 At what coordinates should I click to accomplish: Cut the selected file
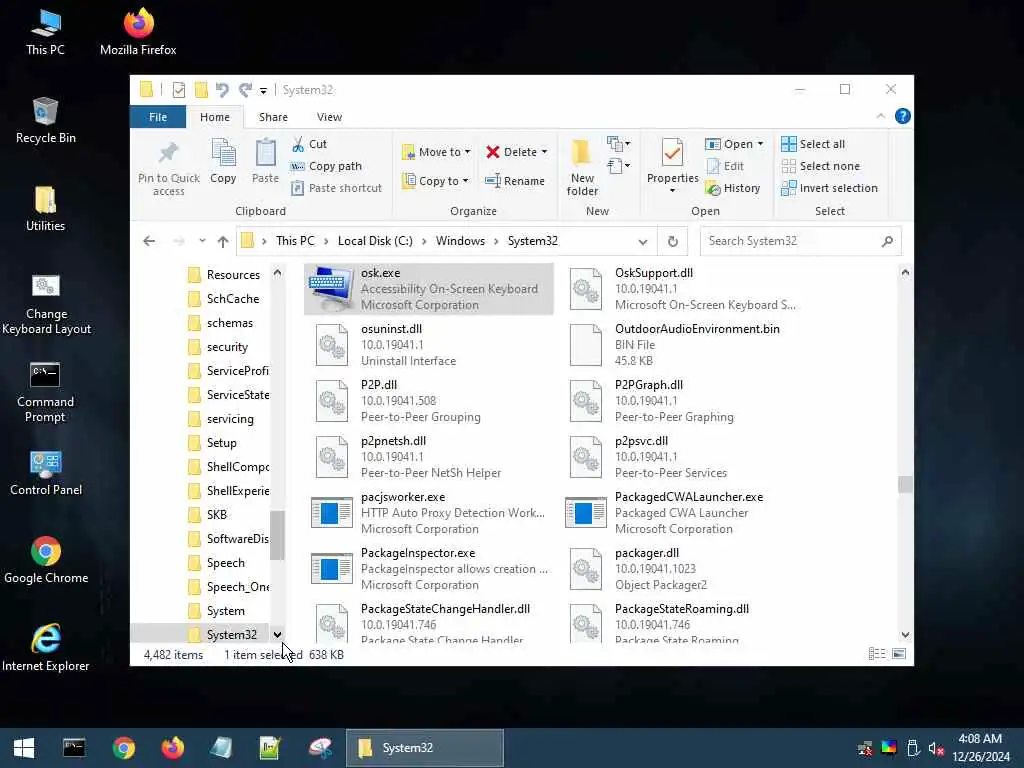[x=309, y=144]
